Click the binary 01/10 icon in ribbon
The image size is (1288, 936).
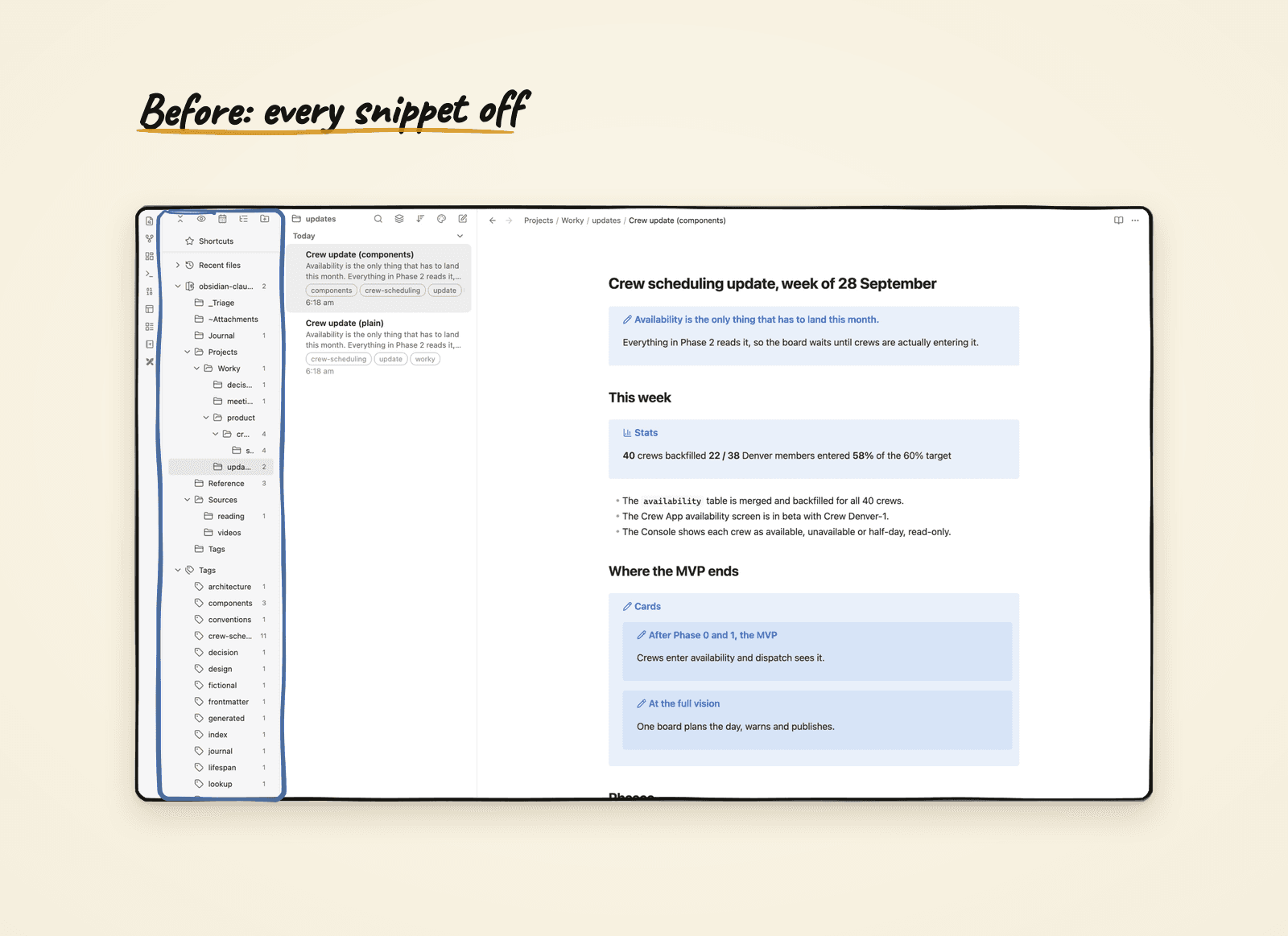(x=150, y=291)
